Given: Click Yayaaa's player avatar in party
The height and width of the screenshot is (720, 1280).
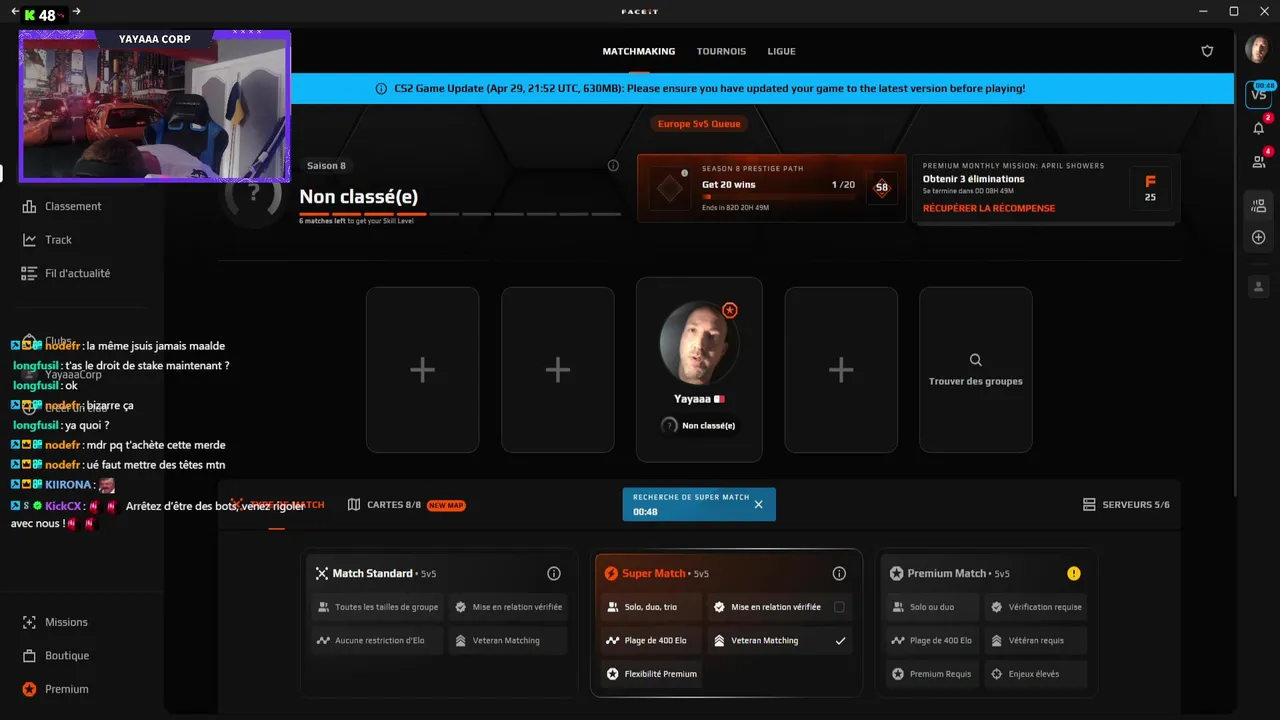Looking at the screenshot, I should 699,343.
